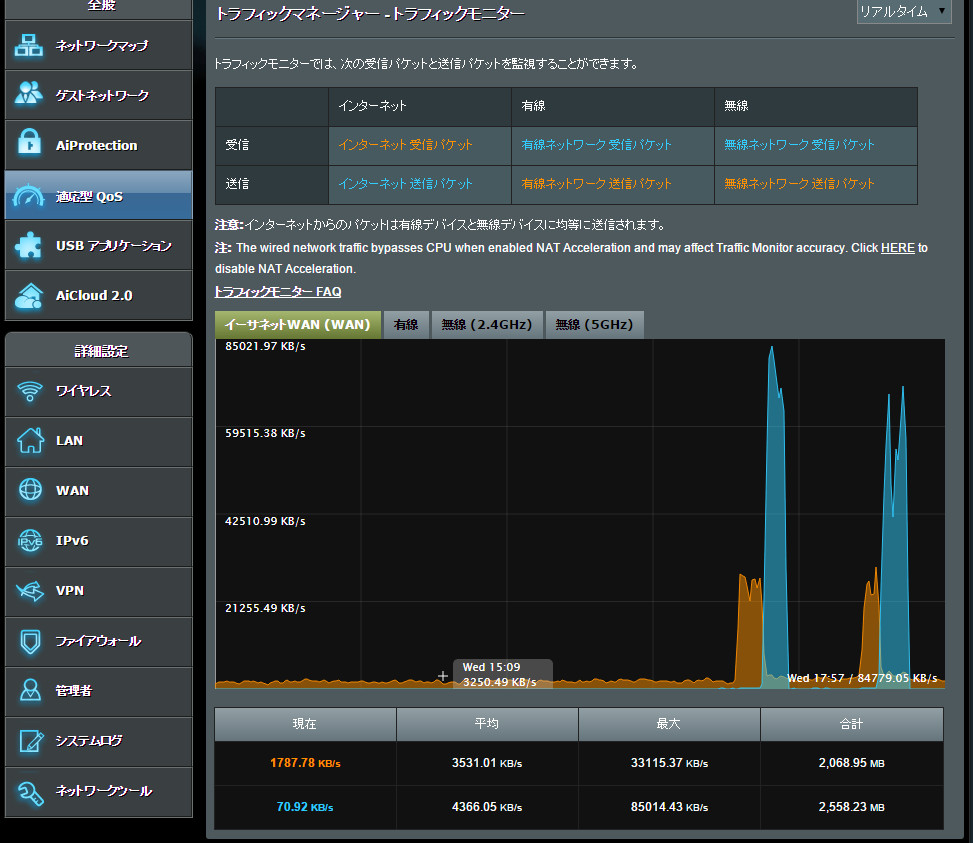The height and width of the screenshot is (843, 973).
Task: Click the ゲストネットワーク people icon
Action: coord(29,94)
